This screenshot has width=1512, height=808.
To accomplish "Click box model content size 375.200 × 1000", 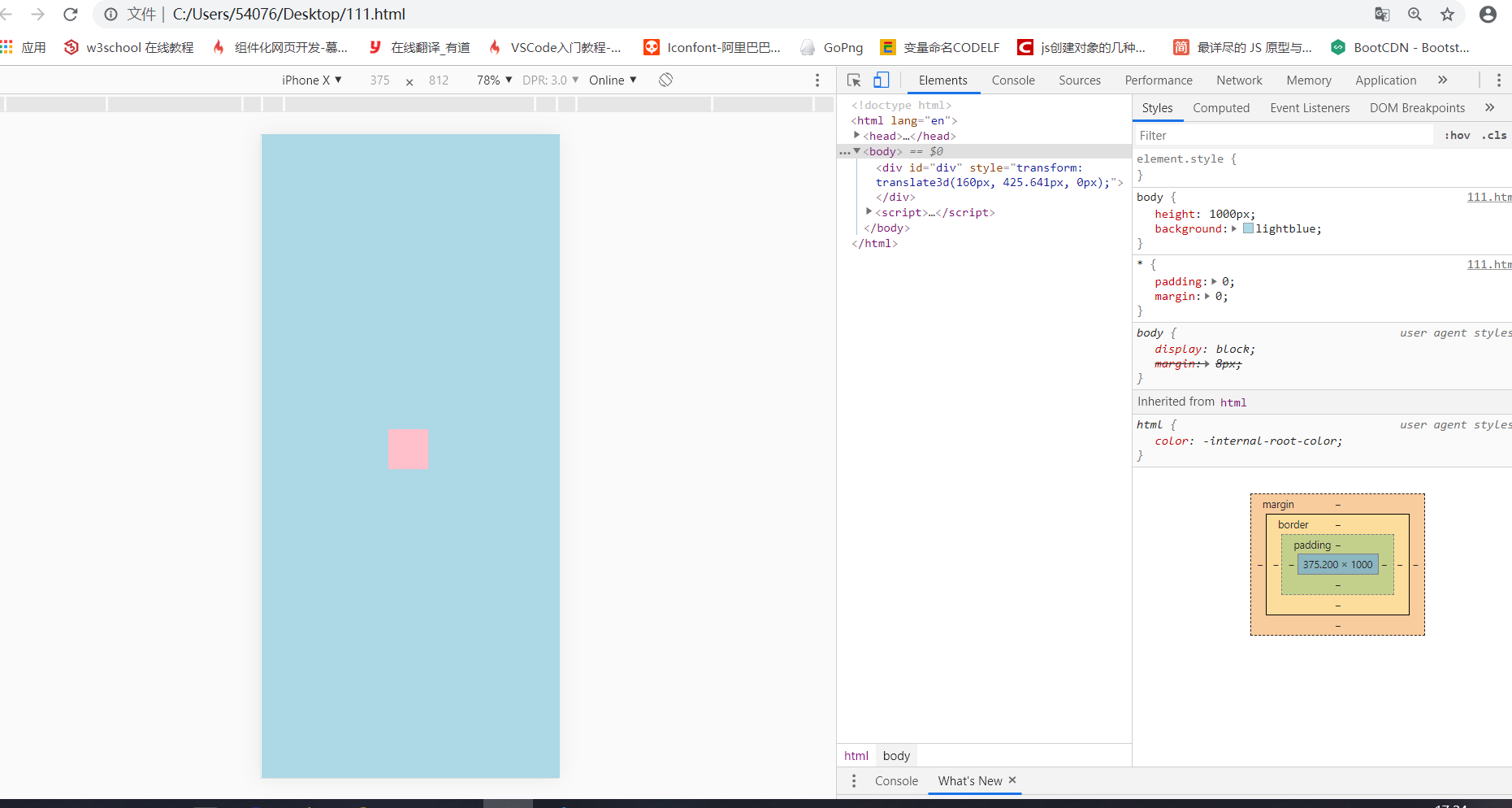I will click(1338, 565).
